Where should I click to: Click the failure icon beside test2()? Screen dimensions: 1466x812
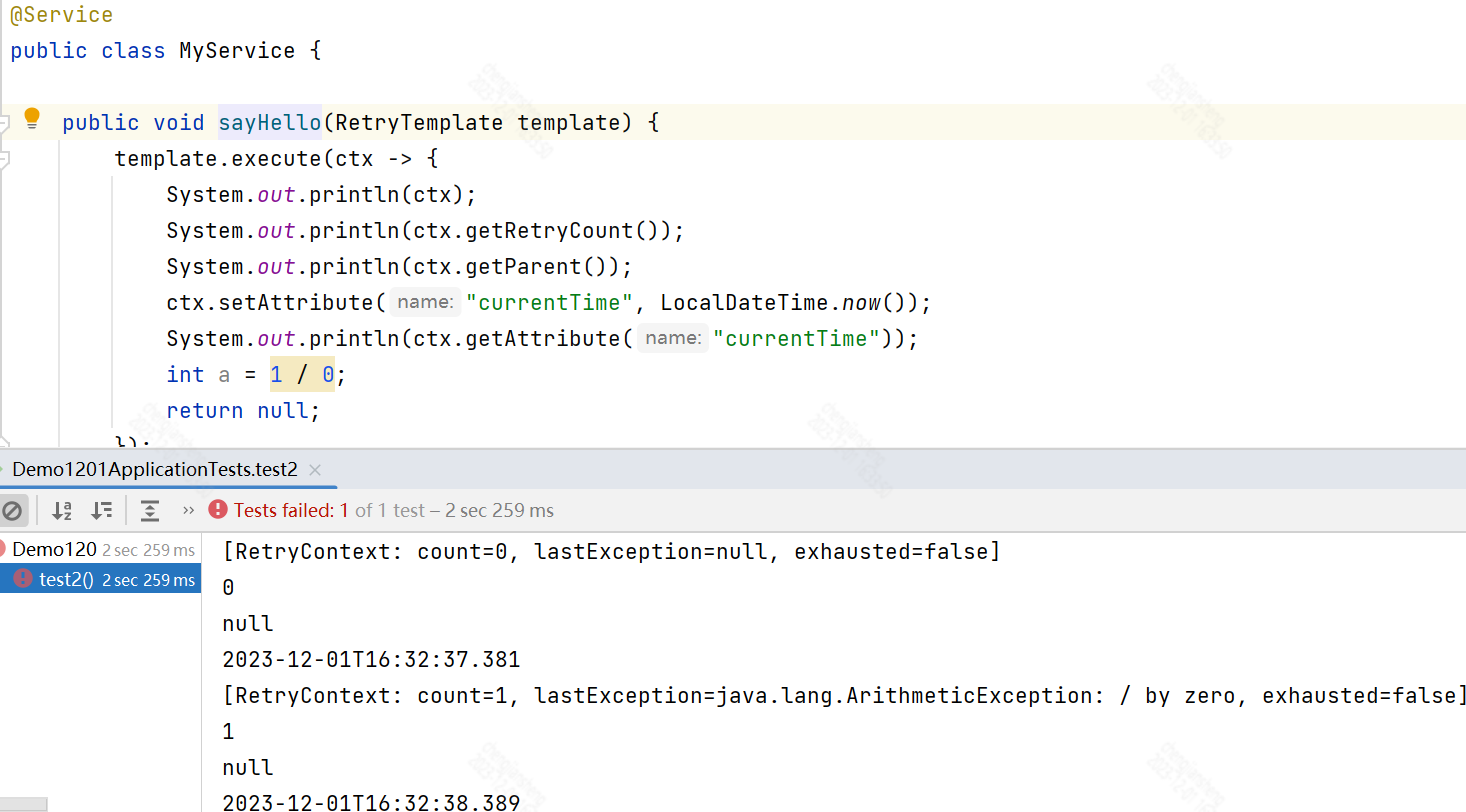point(22,578)
